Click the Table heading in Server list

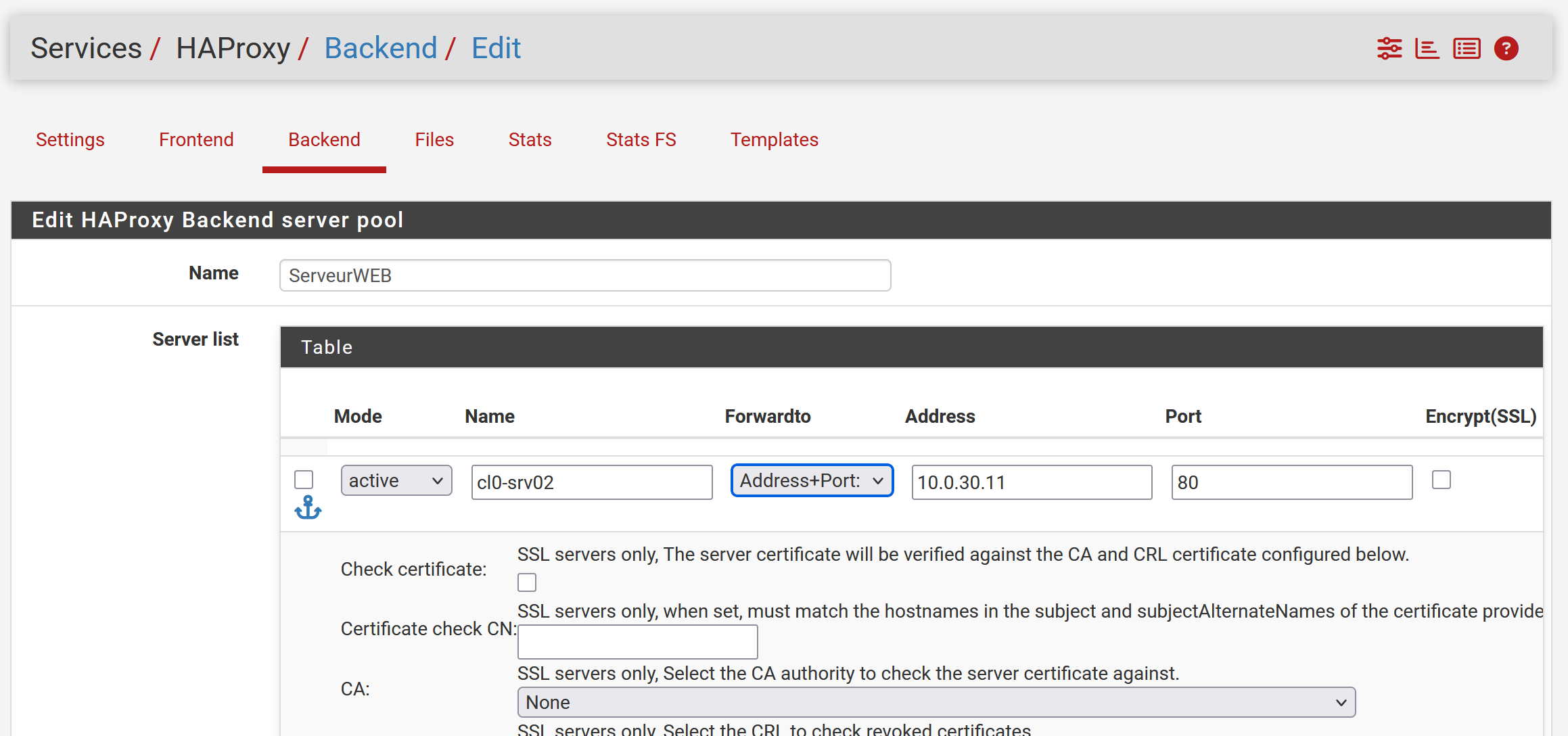tap(327, 347)
